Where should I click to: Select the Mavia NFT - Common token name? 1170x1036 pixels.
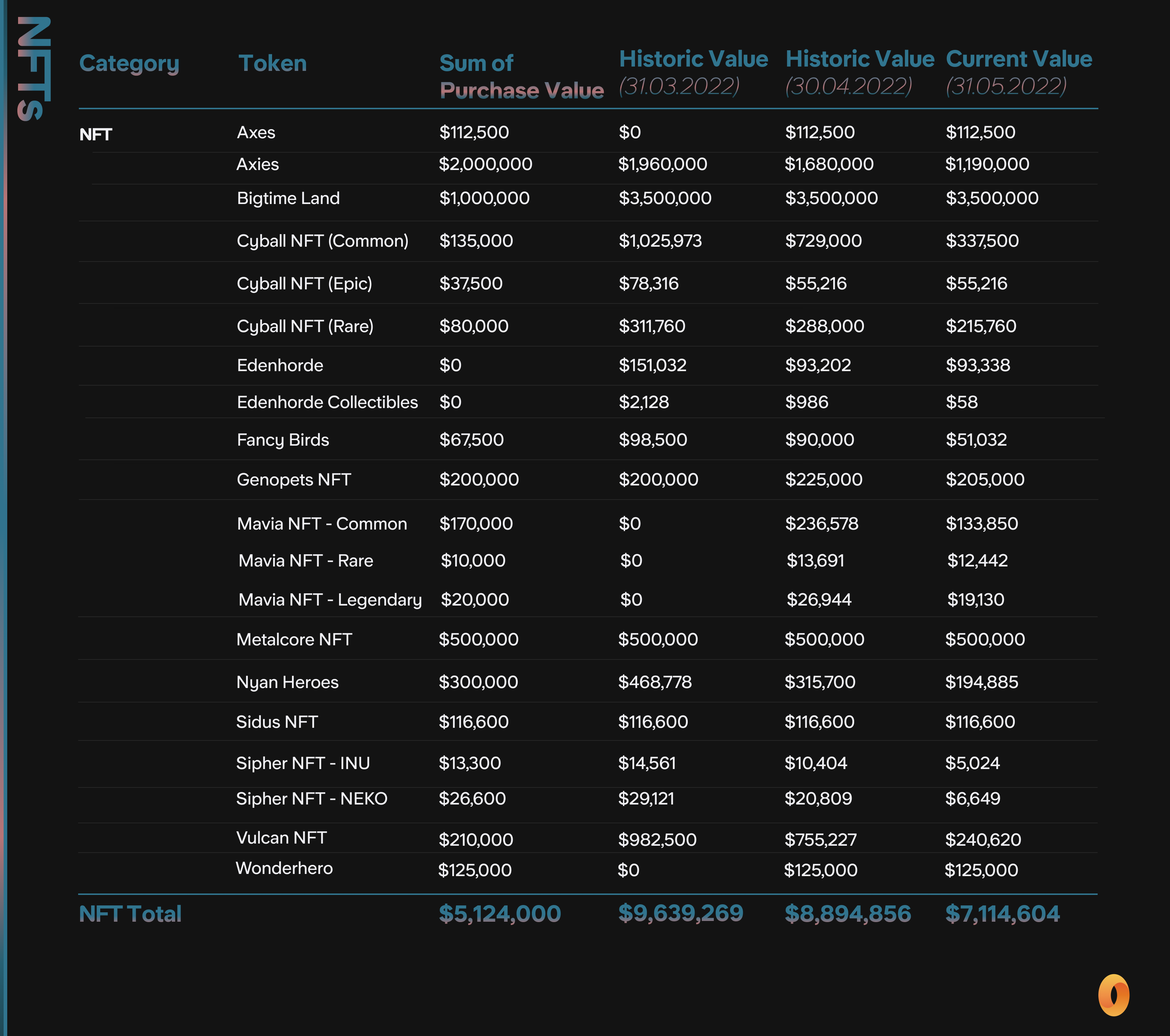(x=322, y=524)
